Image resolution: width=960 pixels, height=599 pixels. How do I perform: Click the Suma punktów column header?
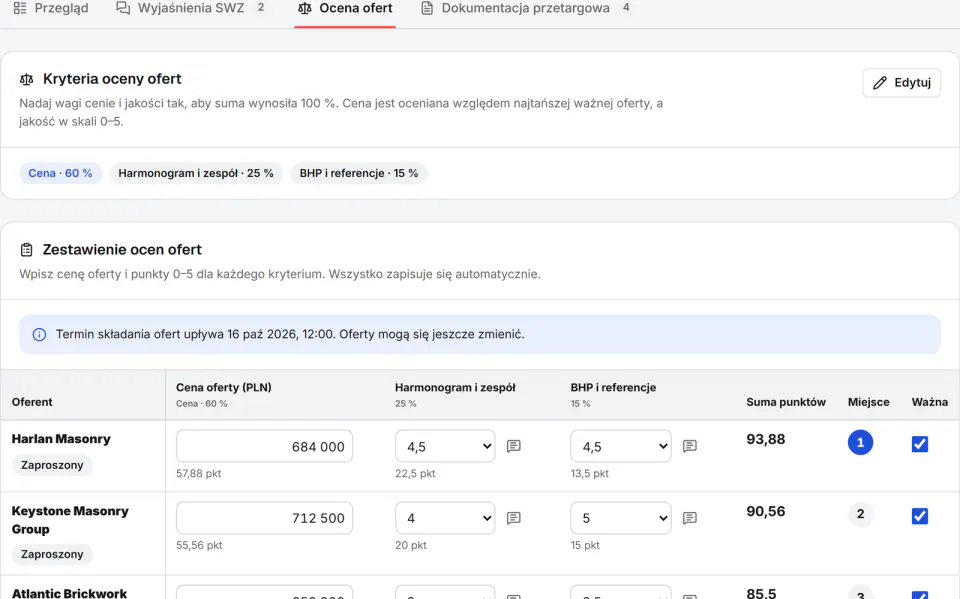[x=786, y=402]
